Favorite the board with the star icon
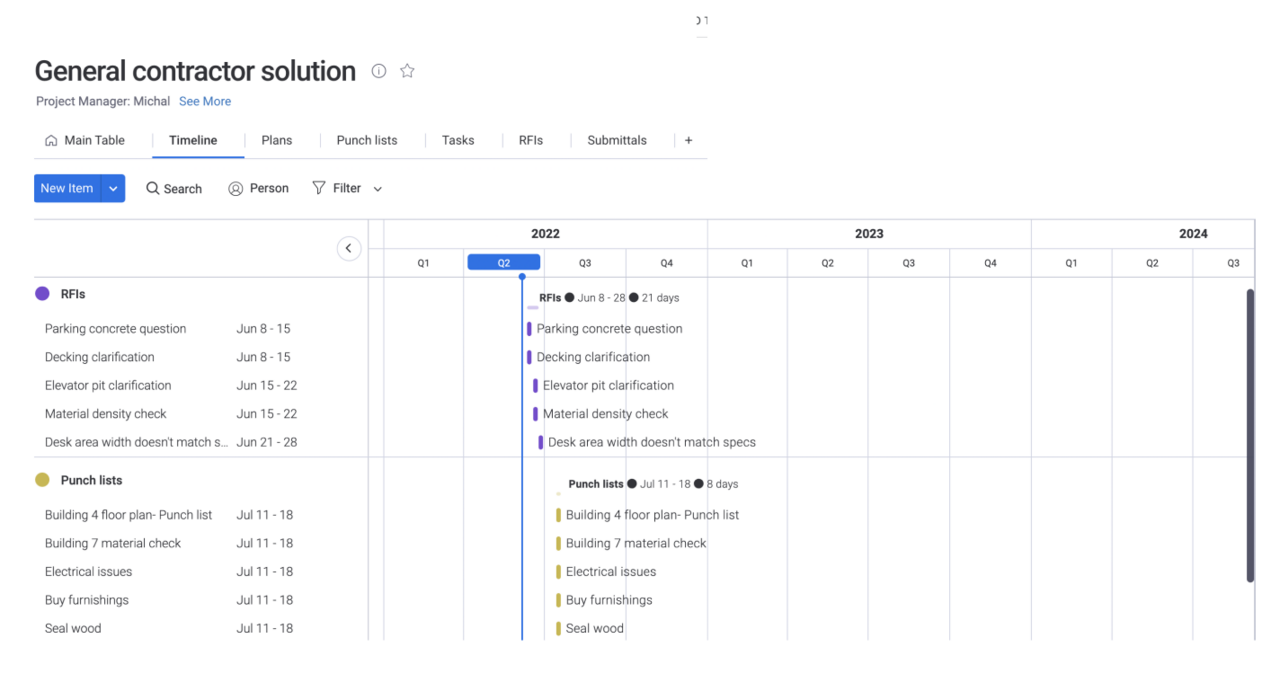 tap(407, 71)
